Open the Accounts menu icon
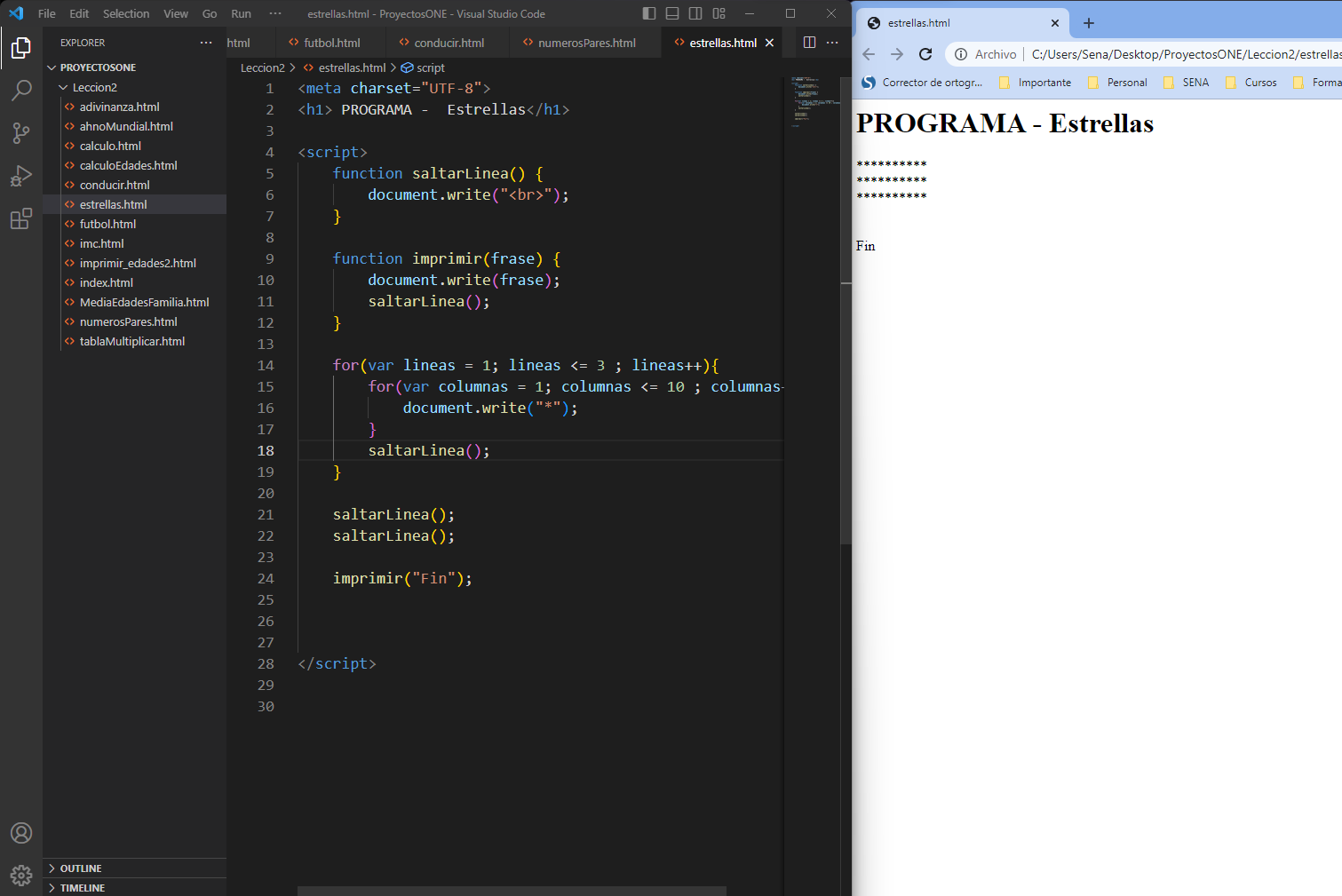 coord(21,833)
